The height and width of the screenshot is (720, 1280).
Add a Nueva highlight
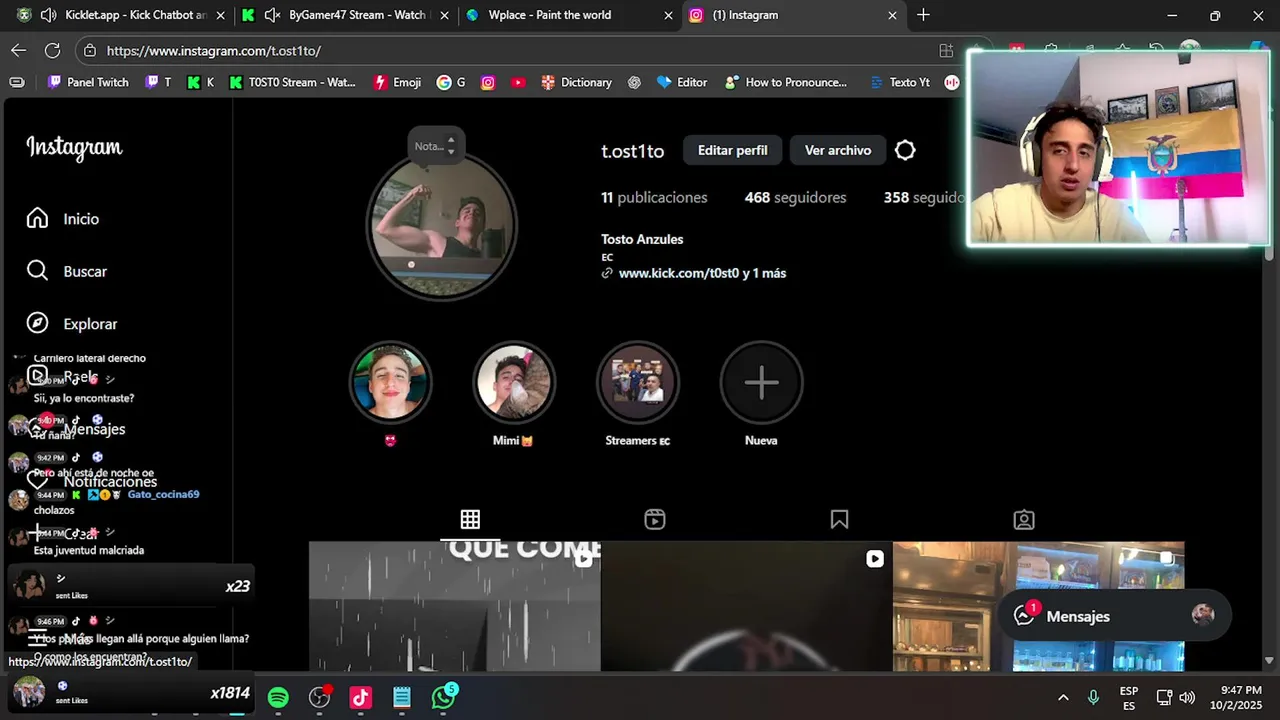(761, 382)
